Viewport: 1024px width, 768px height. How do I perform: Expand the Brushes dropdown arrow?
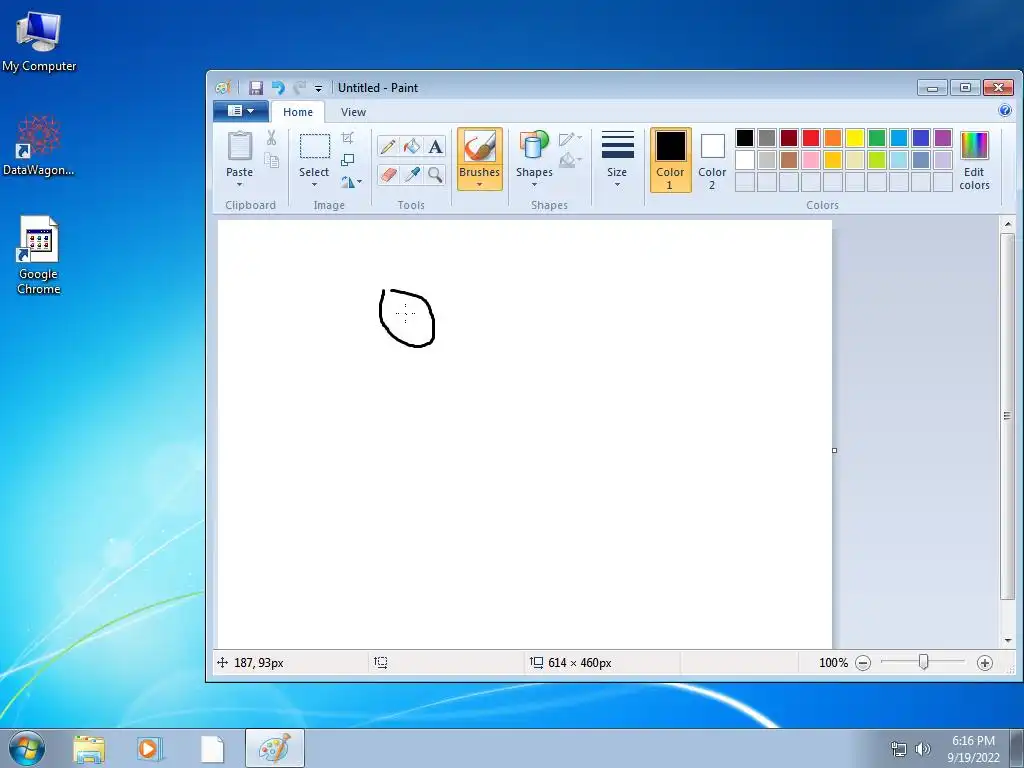pyautogui.click(x=479, y=185)
